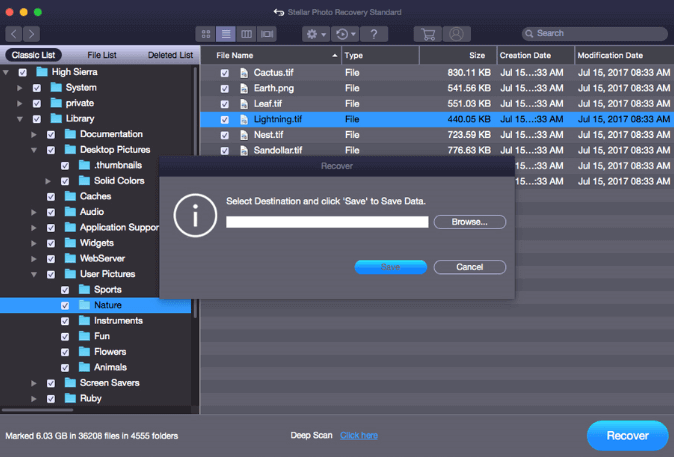Select the list view icon
674x457 pixels.
(x=226, y=34)
